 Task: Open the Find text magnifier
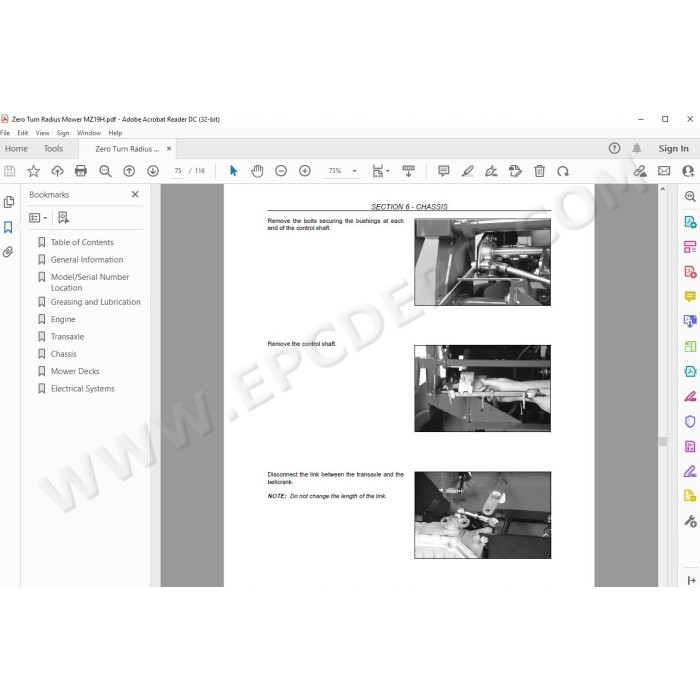coord(105,171)
